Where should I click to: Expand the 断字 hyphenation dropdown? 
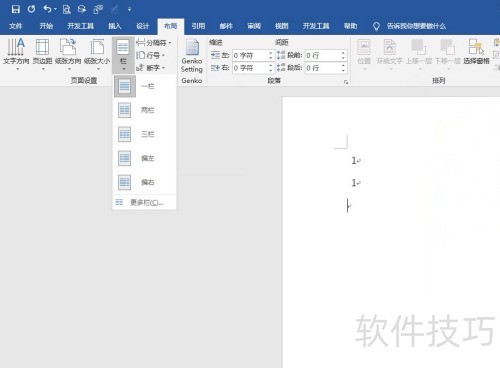pos(151,68)
